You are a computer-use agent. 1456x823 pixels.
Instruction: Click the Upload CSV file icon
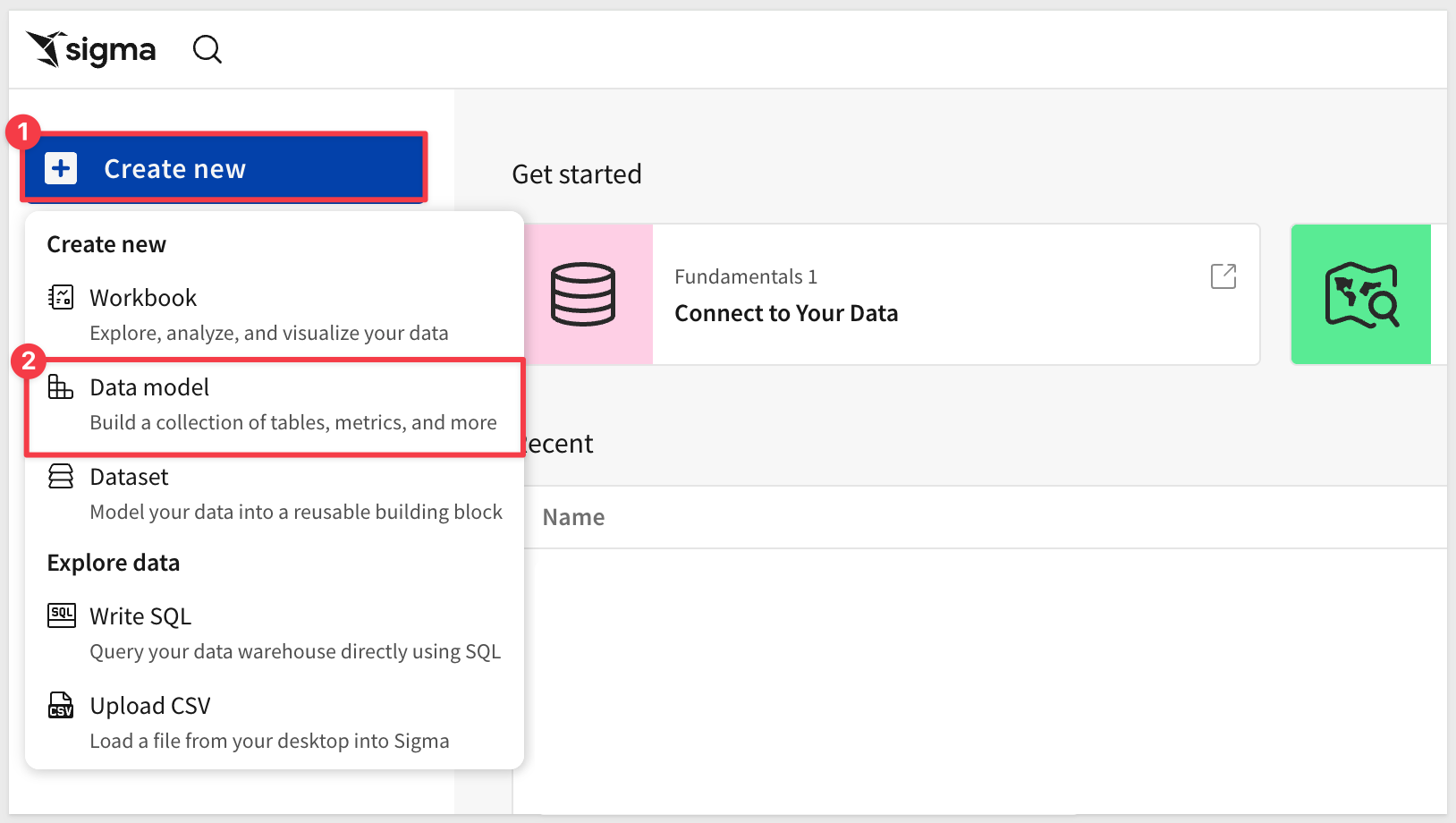click(61, 705)
